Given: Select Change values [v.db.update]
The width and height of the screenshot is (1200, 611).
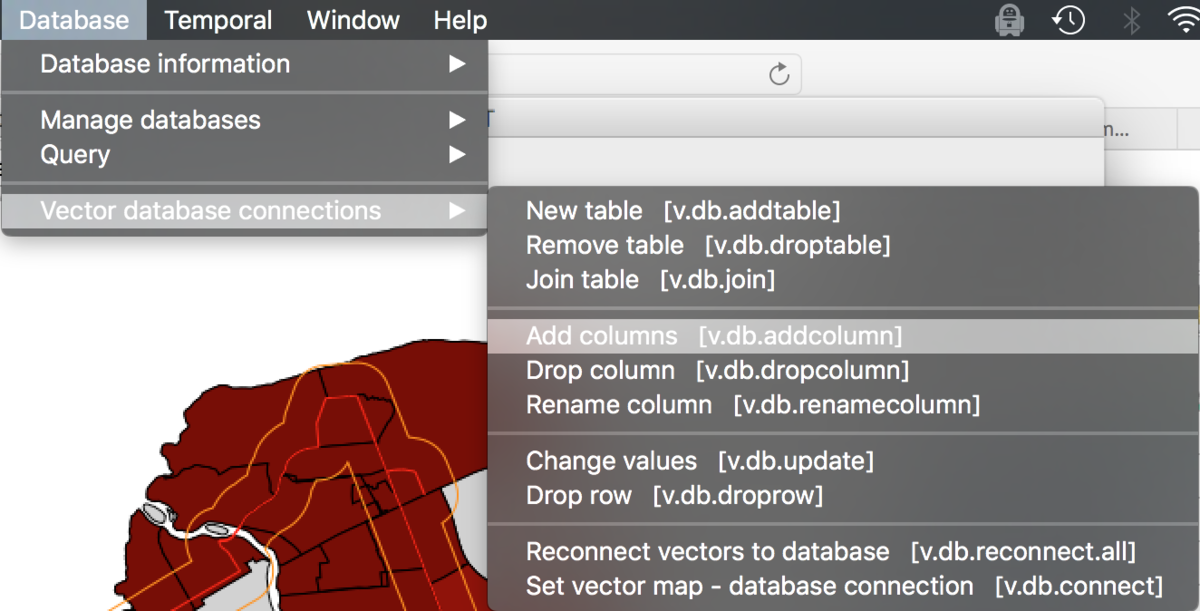Looking at the screenshot, I should pos(700,461).
